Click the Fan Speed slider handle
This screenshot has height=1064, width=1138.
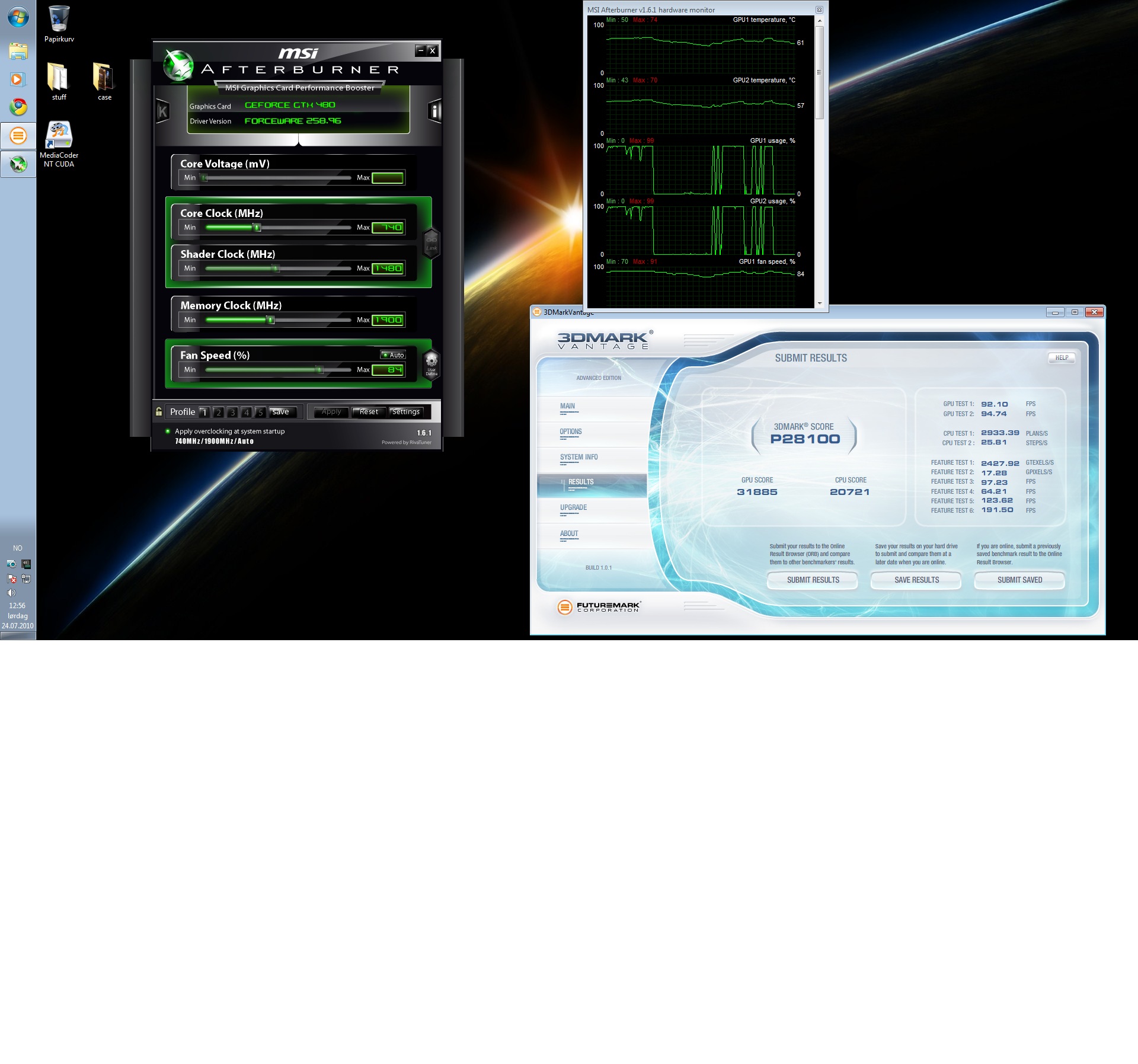pos(319,370)
